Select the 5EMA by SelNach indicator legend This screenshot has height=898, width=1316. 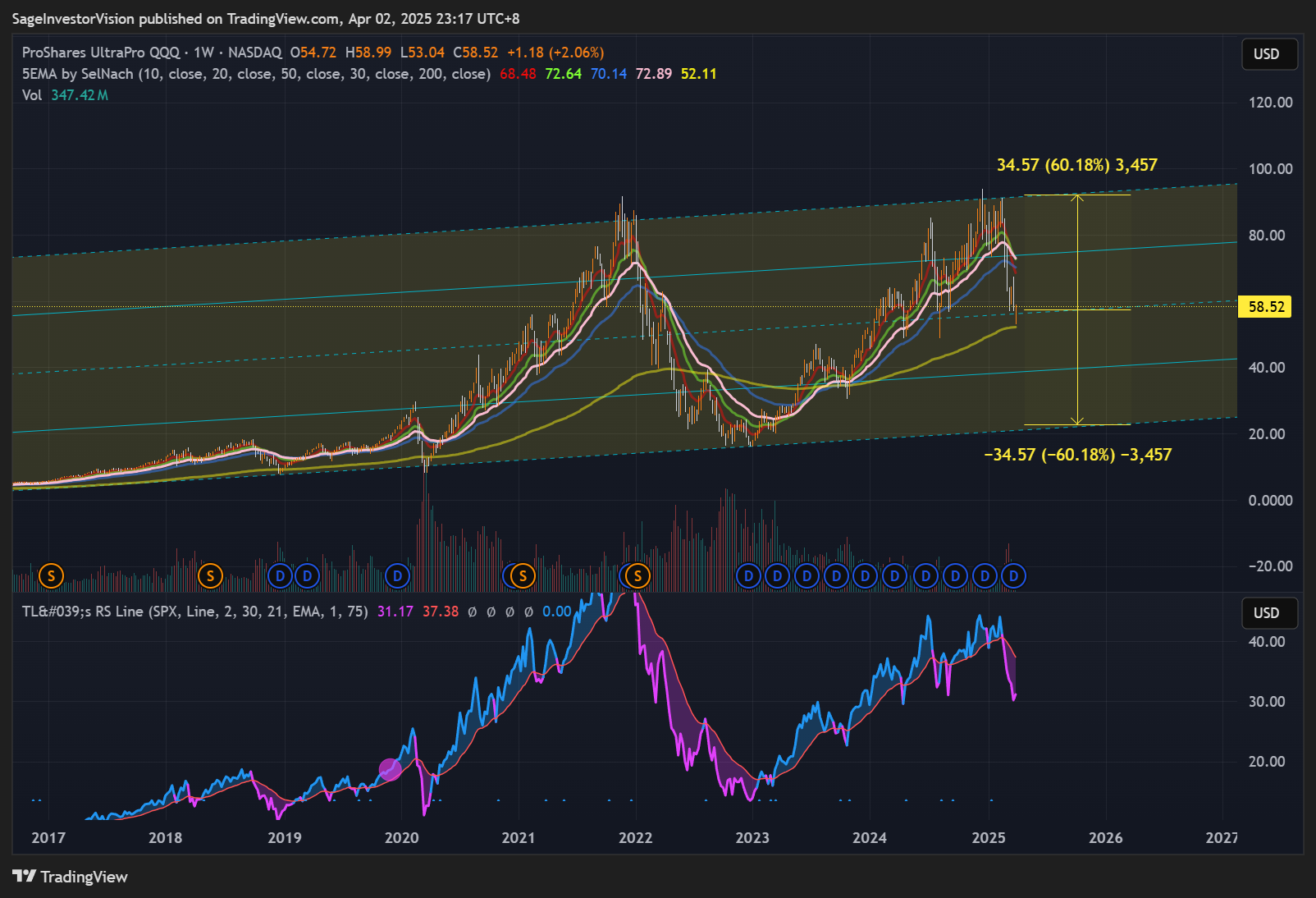click(256, 74)
